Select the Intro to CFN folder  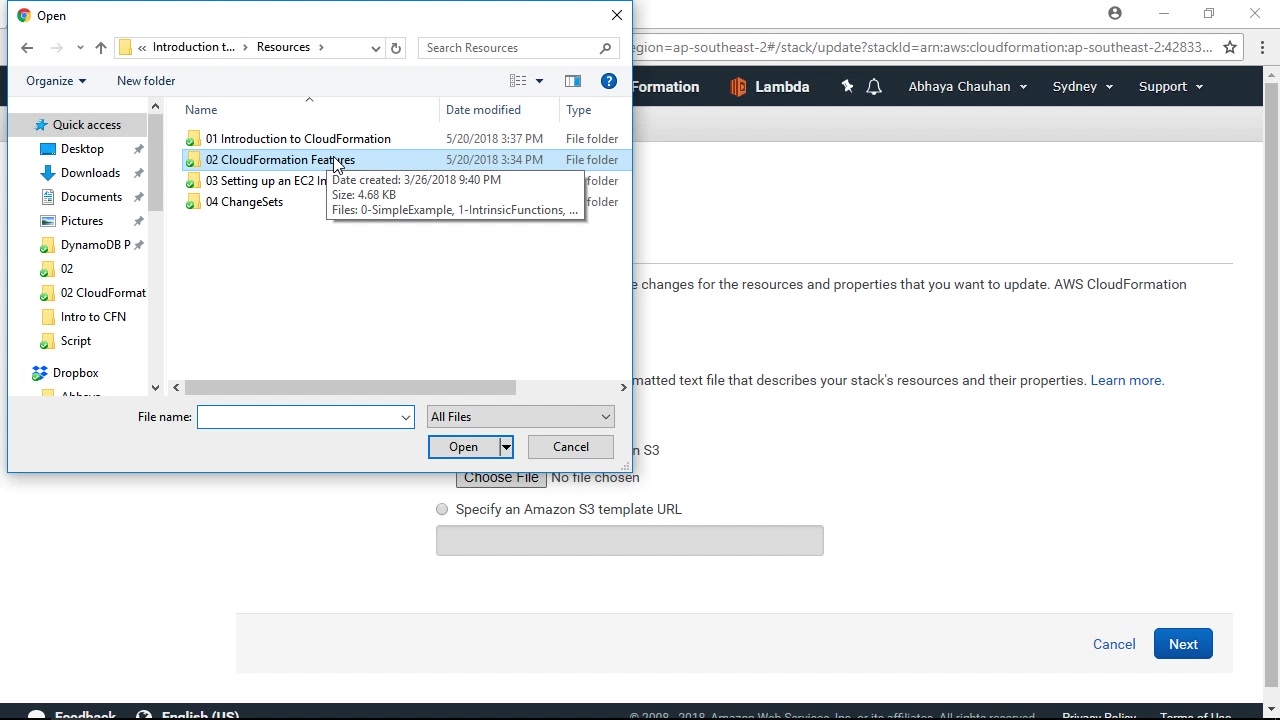pyautogui.click(x=93, y=317)
